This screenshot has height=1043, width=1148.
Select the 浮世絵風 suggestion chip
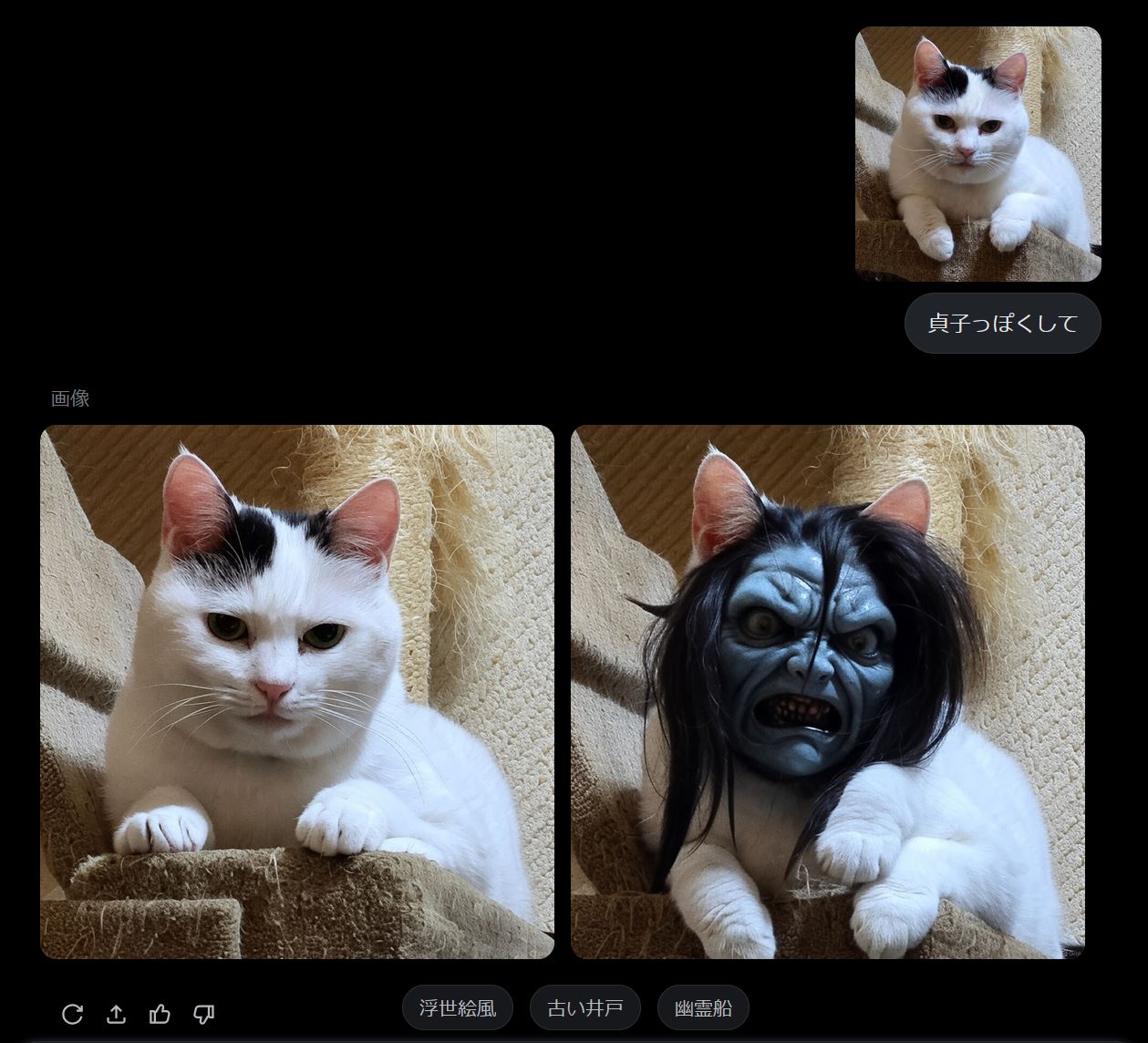[458, 1008]
